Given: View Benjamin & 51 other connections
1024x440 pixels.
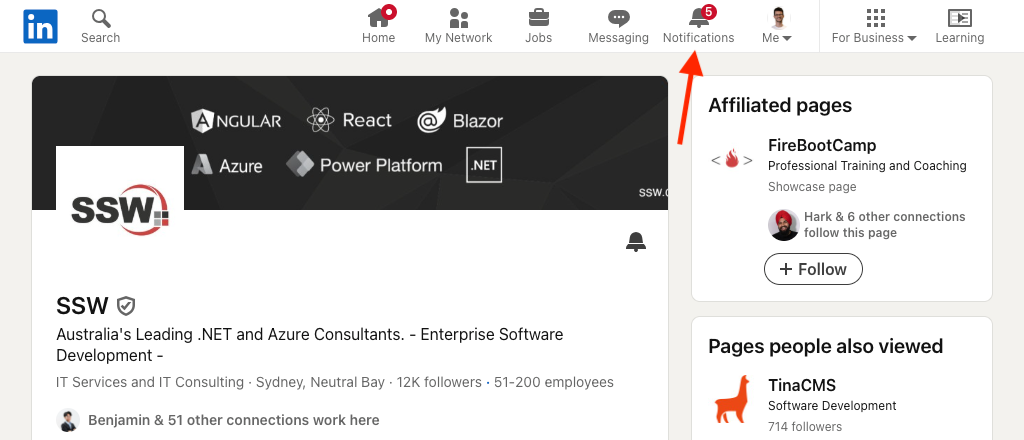Looking at the screenshot, I should (x=233, y=420).
